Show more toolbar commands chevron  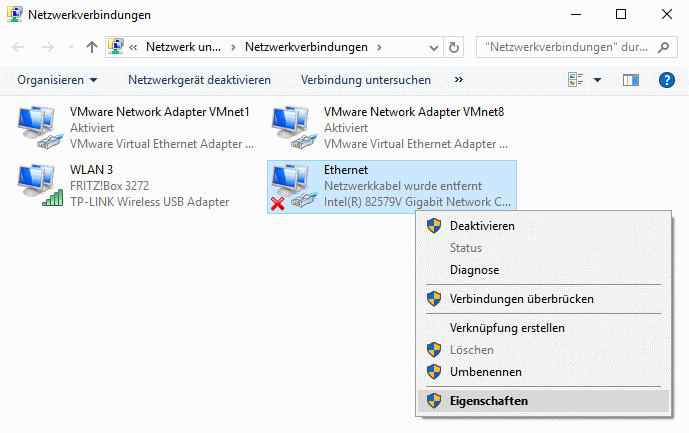(x=459, y=80)
